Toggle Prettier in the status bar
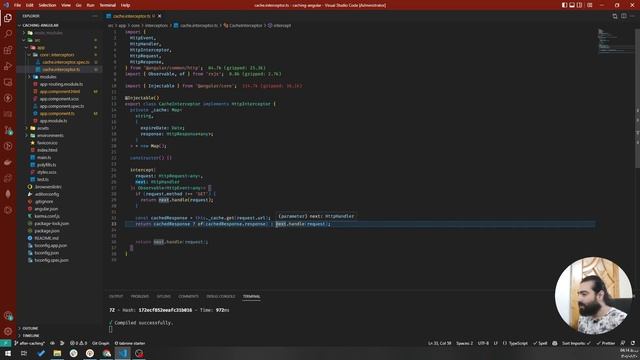The image size is (640, 360). coord(605,343)
